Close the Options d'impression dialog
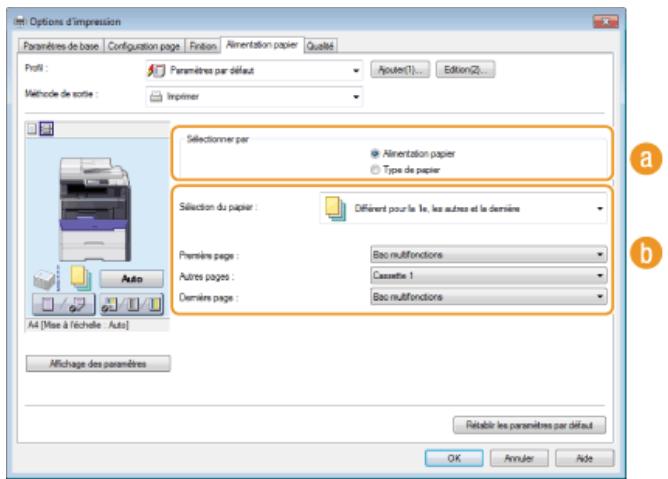The width and height of the screenshot is (668, 479). (605, 21)
